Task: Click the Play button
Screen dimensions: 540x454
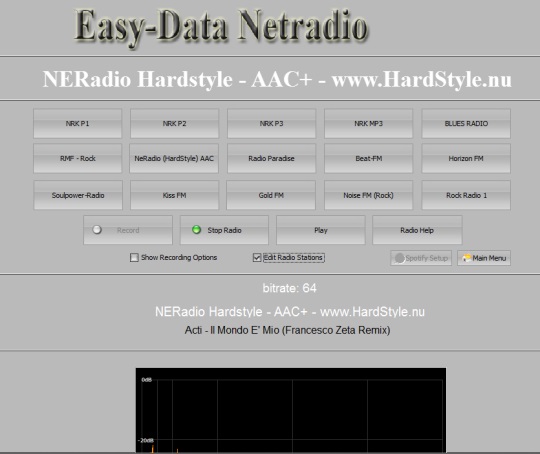Action: [x=321, y=230]
